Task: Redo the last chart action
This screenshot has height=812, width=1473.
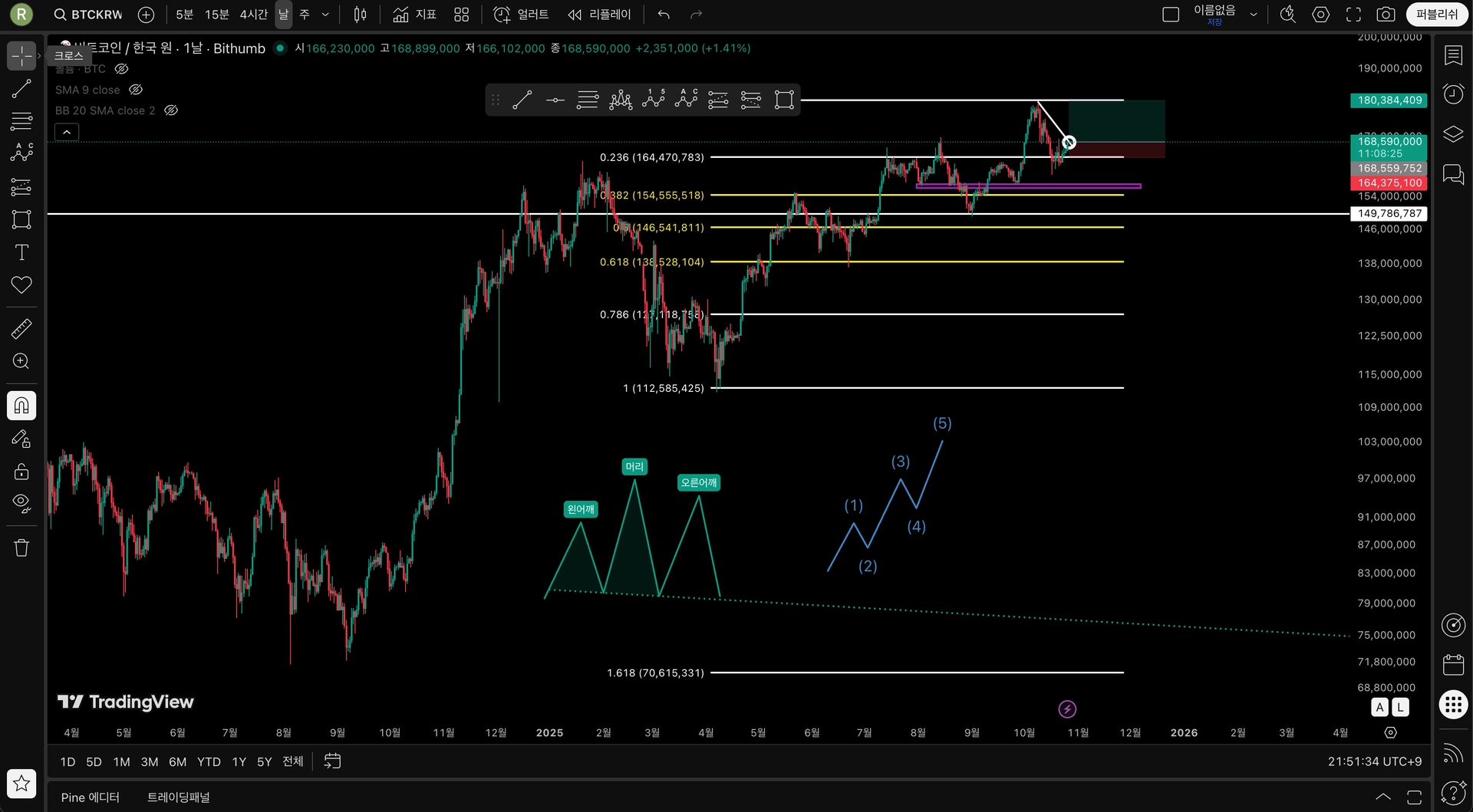Action: (x=696, y=15)
